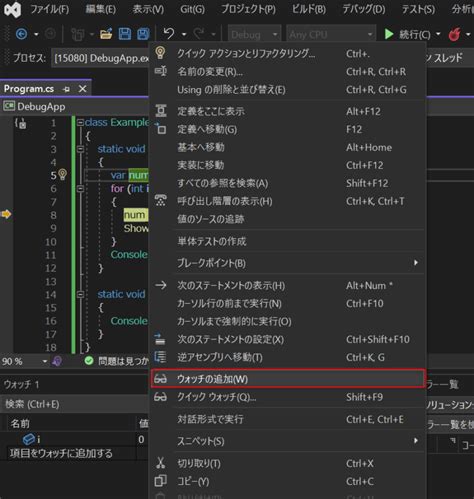This screenshot has height=499, width=474.
Task: Collapse the class Example region
Action: click(x=80, y=123)
